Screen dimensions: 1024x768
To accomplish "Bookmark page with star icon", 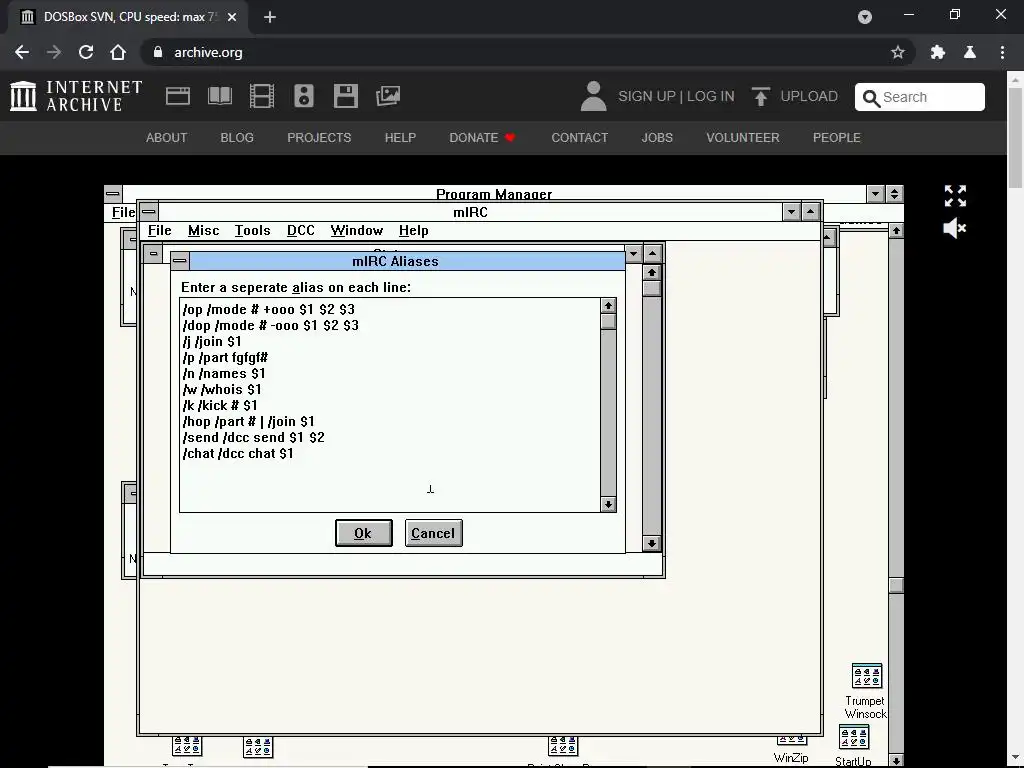I will point(898,52).
